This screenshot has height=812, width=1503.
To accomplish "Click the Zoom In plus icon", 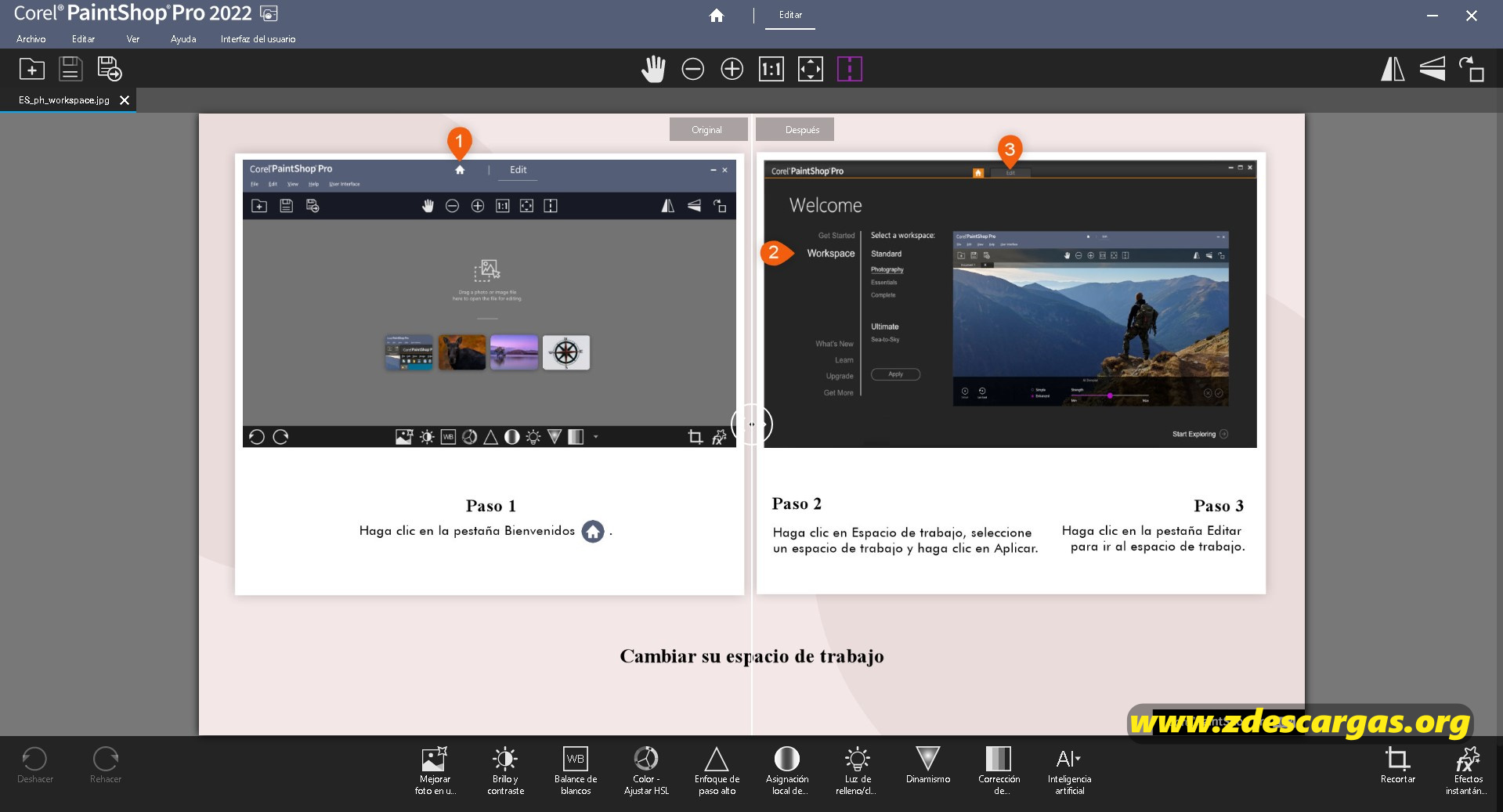I will coord(732,69).
